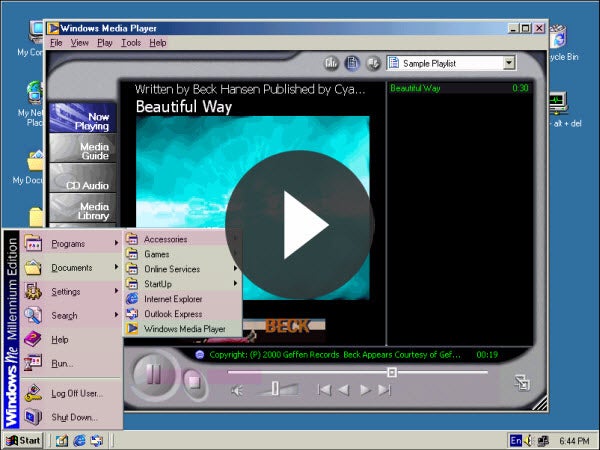This screenshot has width=600, height=450.
Task: Open the Play menu in the menu bar
Action: point(105,43)
